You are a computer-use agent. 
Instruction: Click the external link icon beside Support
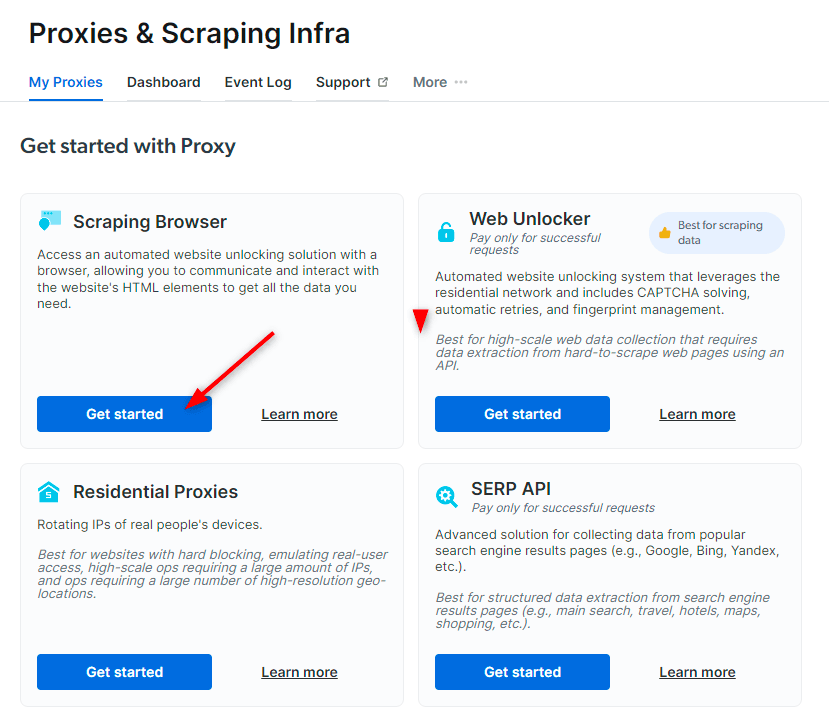pyautogui.click(x=383, y=82)
